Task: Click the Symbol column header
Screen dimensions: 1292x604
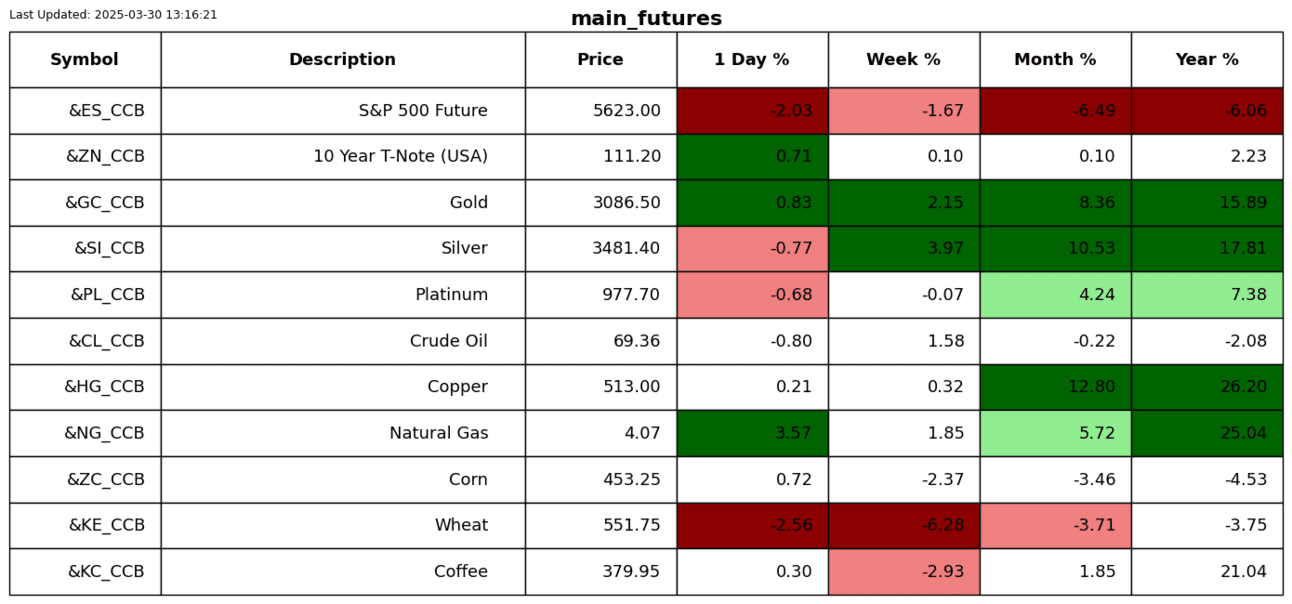Action: click(85, 60)
